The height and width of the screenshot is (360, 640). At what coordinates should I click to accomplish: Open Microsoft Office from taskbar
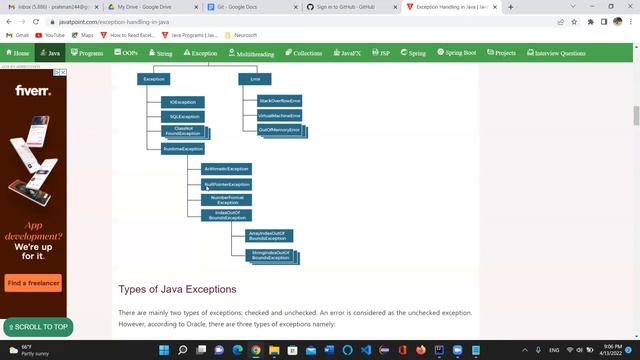(x=402, y=350)
